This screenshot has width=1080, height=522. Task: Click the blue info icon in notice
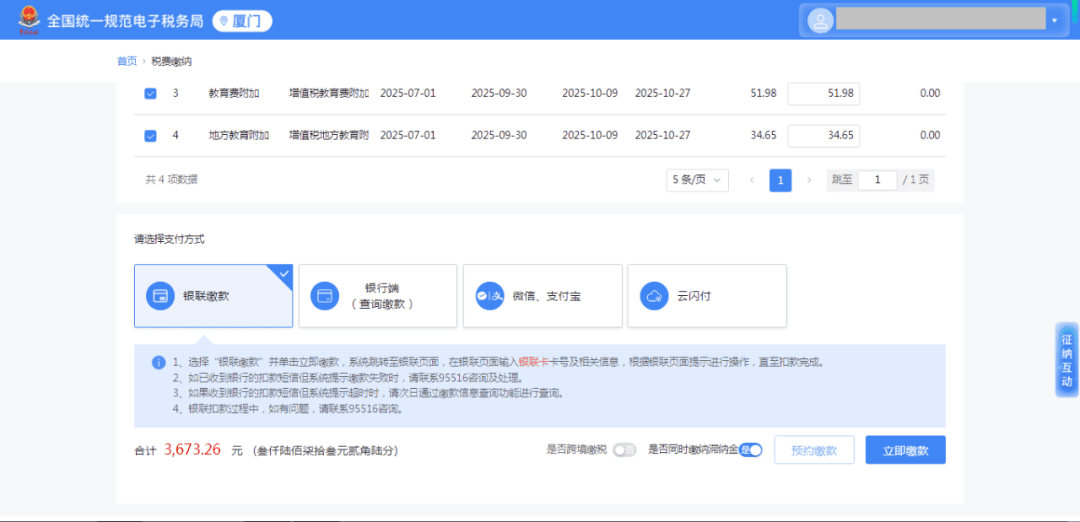[158, 362]
